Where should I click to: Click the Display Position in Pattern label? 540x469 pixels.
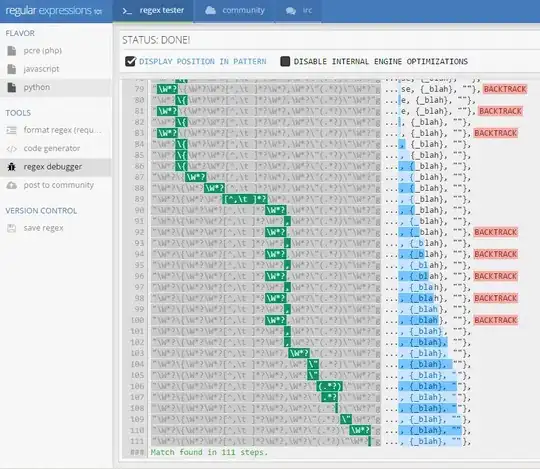pos(202,61)
